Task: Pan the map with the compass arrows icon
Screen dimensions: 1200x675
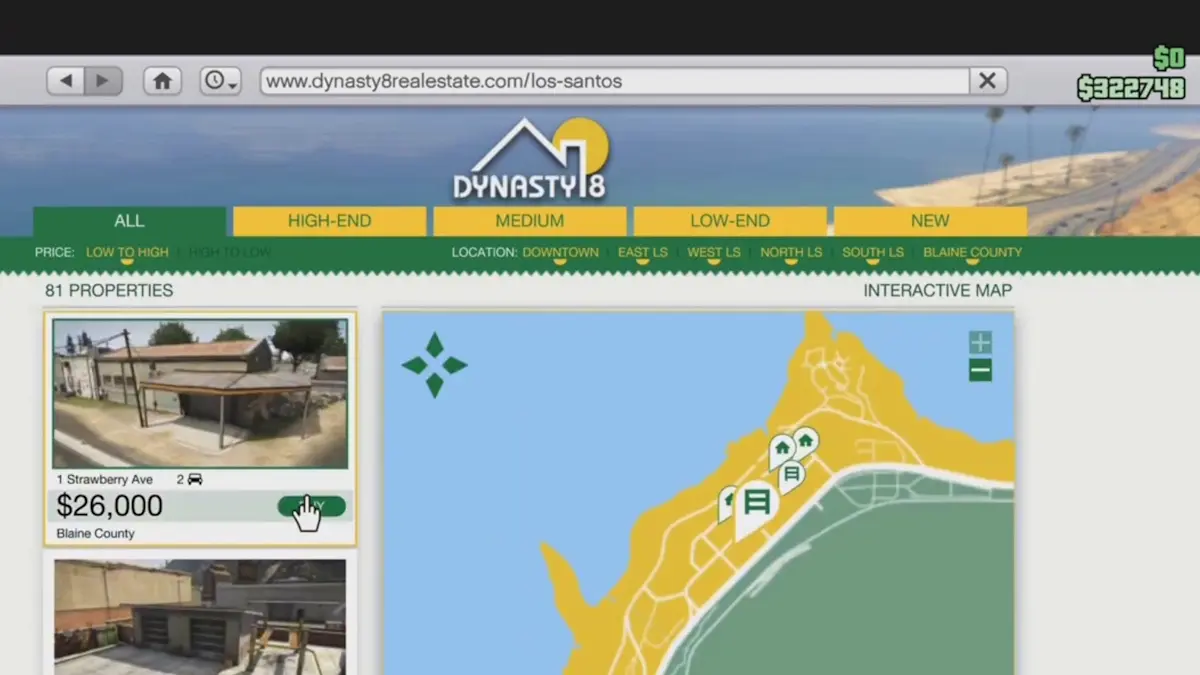Action: pos(434,365)
